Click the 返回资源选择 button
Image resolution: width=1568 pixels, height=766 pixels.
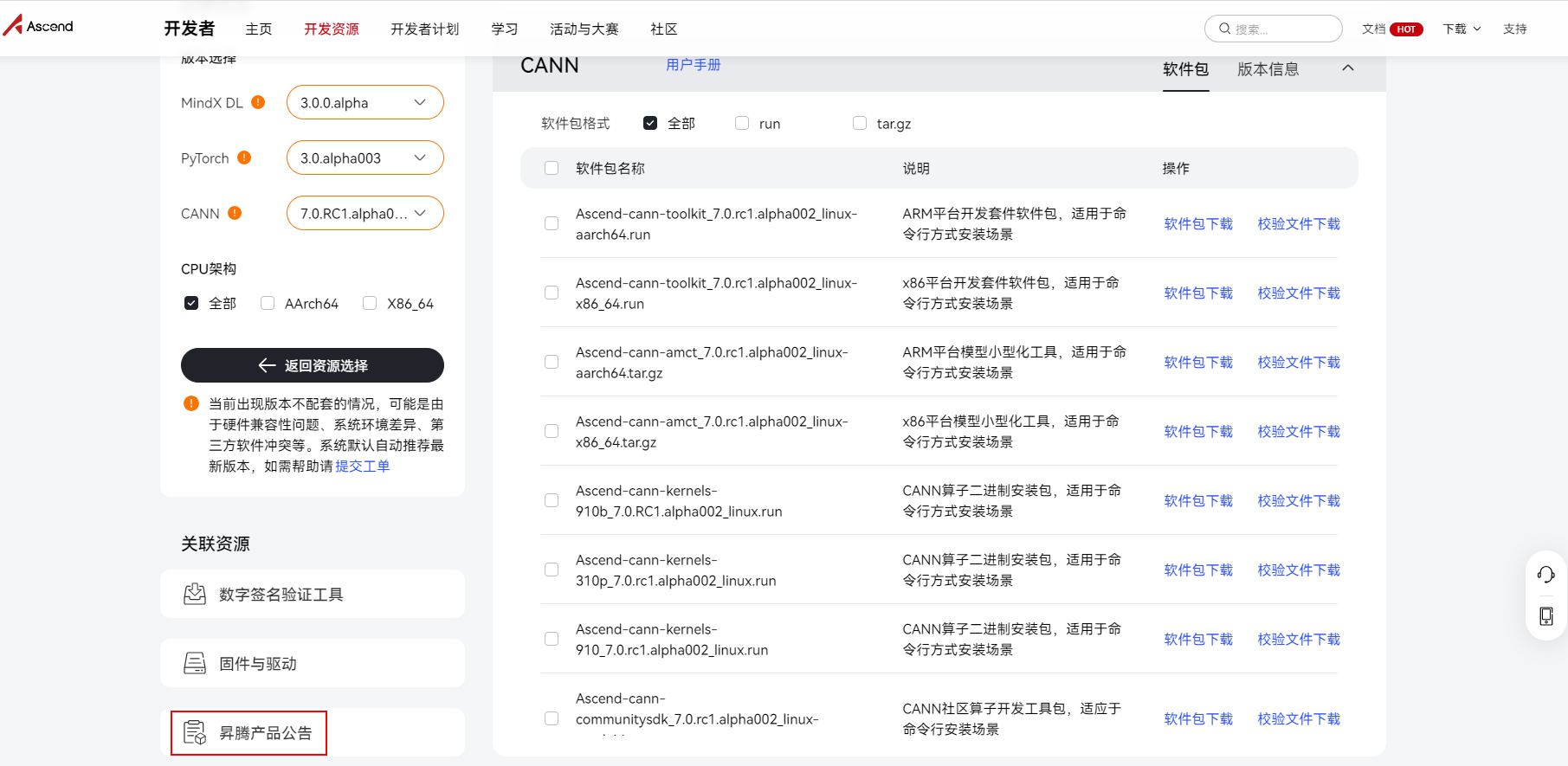[x=313, y=365]
